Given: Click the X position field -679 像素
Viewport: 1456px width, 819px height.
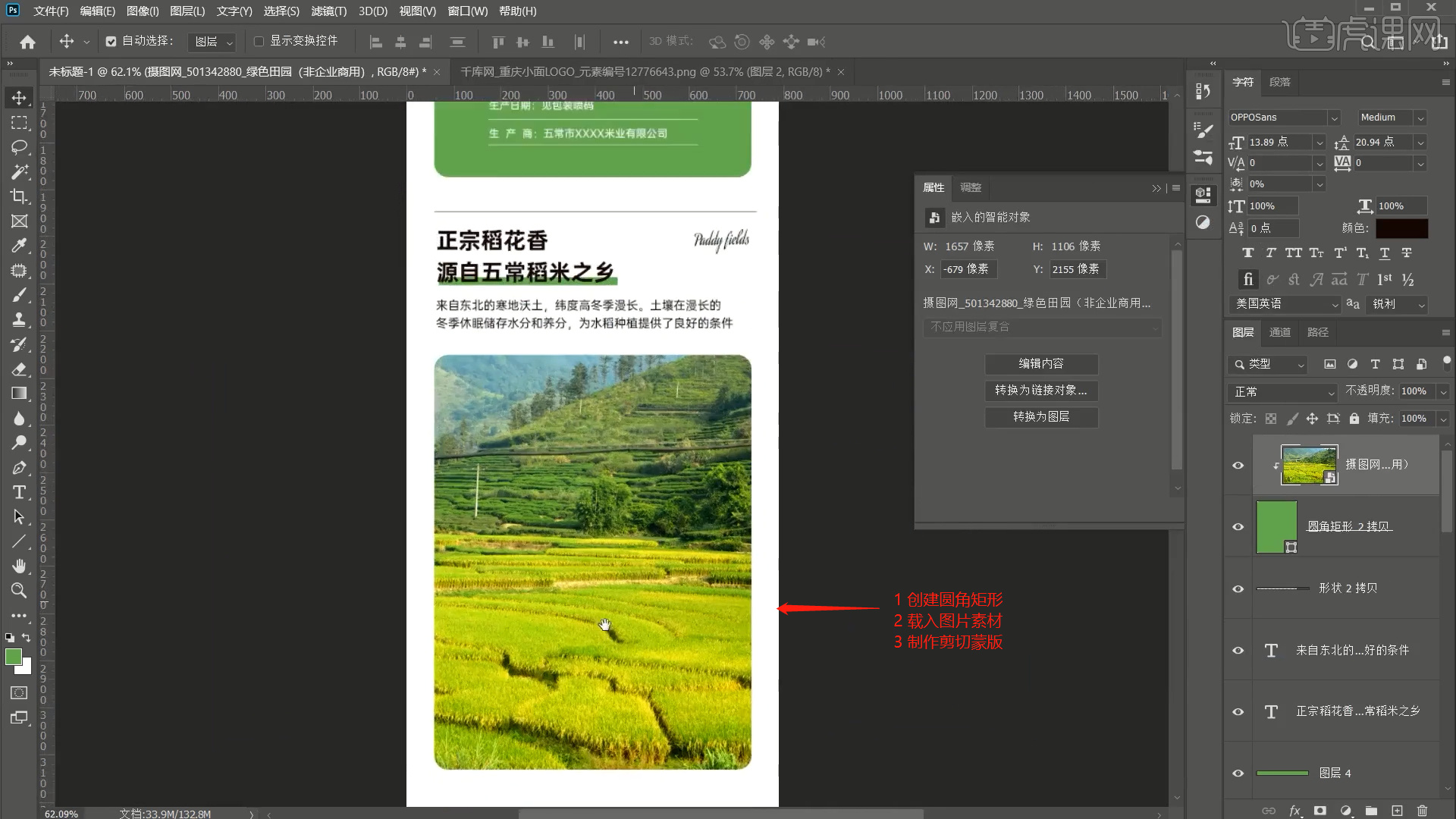Looking at the screenshot, I should (968, 269).
